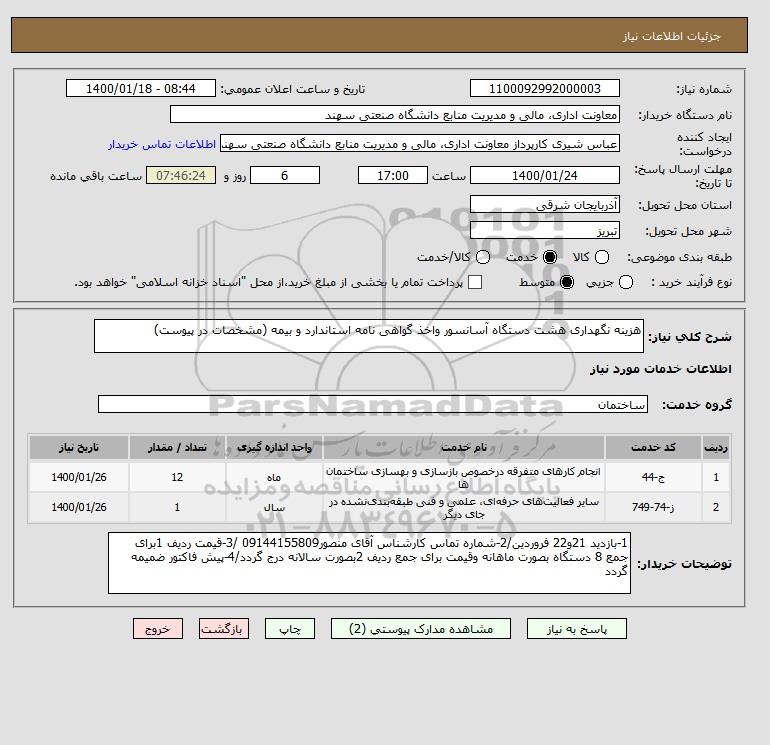This screenshot has height=745, width=770.
Task: Click the پاسخ به نیاز button
Action: click(x=577, y=629)
